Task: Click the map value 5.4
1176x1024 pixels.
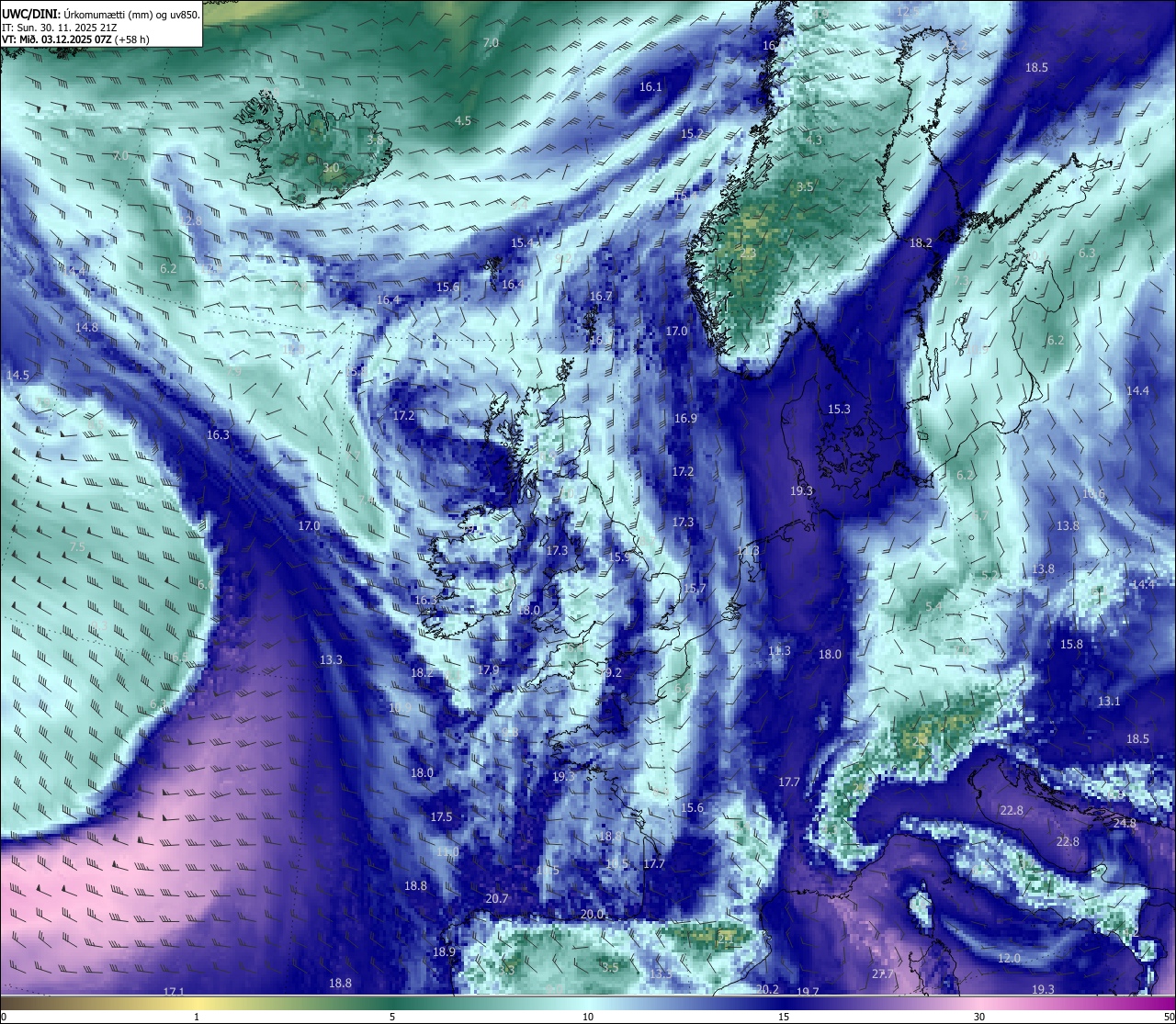Action: [x=933, y=606]
